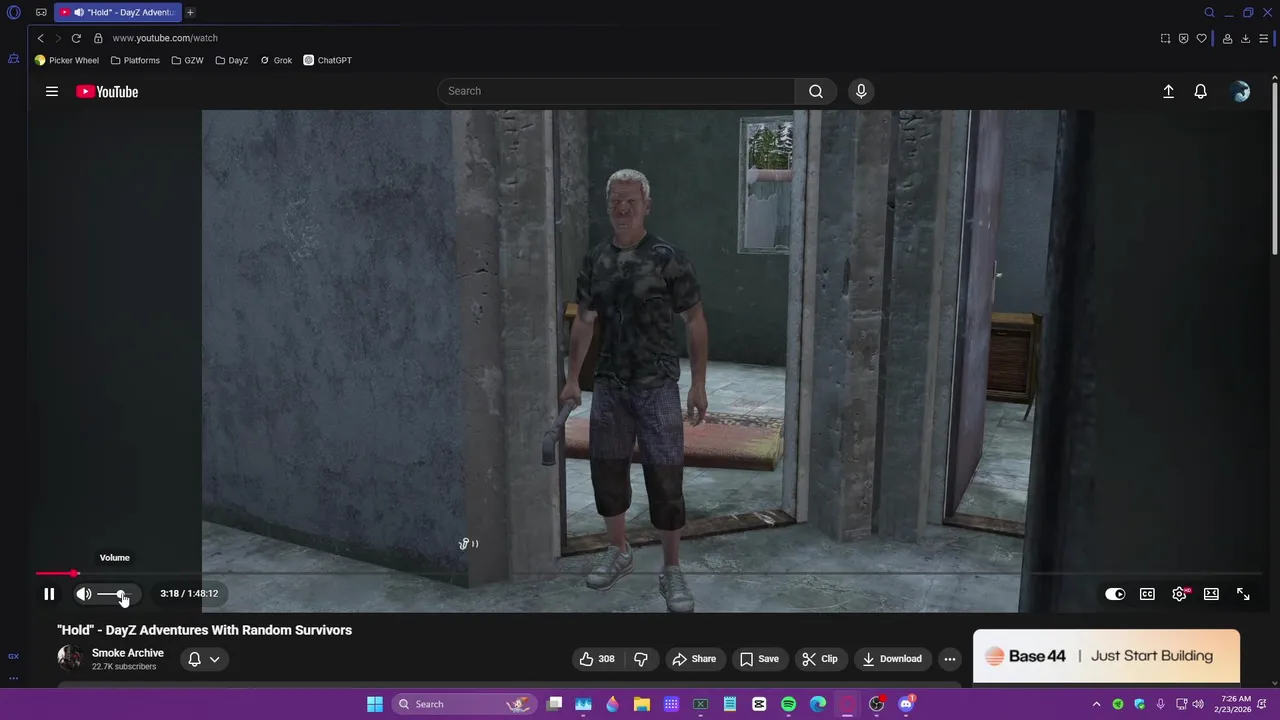Start voice search with the microphone

[861, 91]
